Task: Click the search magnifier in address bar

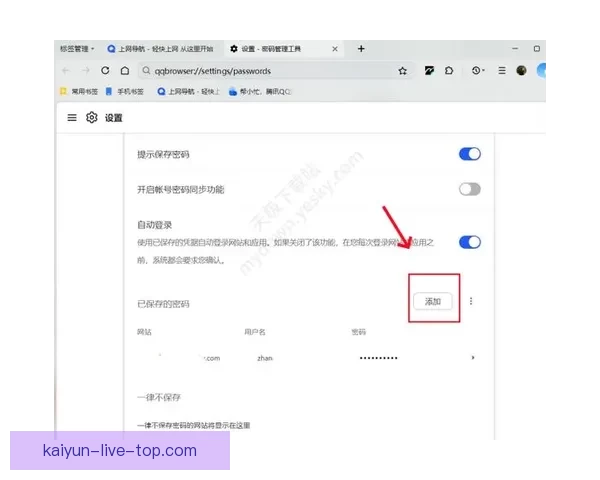Action: (x=146, y=70)
